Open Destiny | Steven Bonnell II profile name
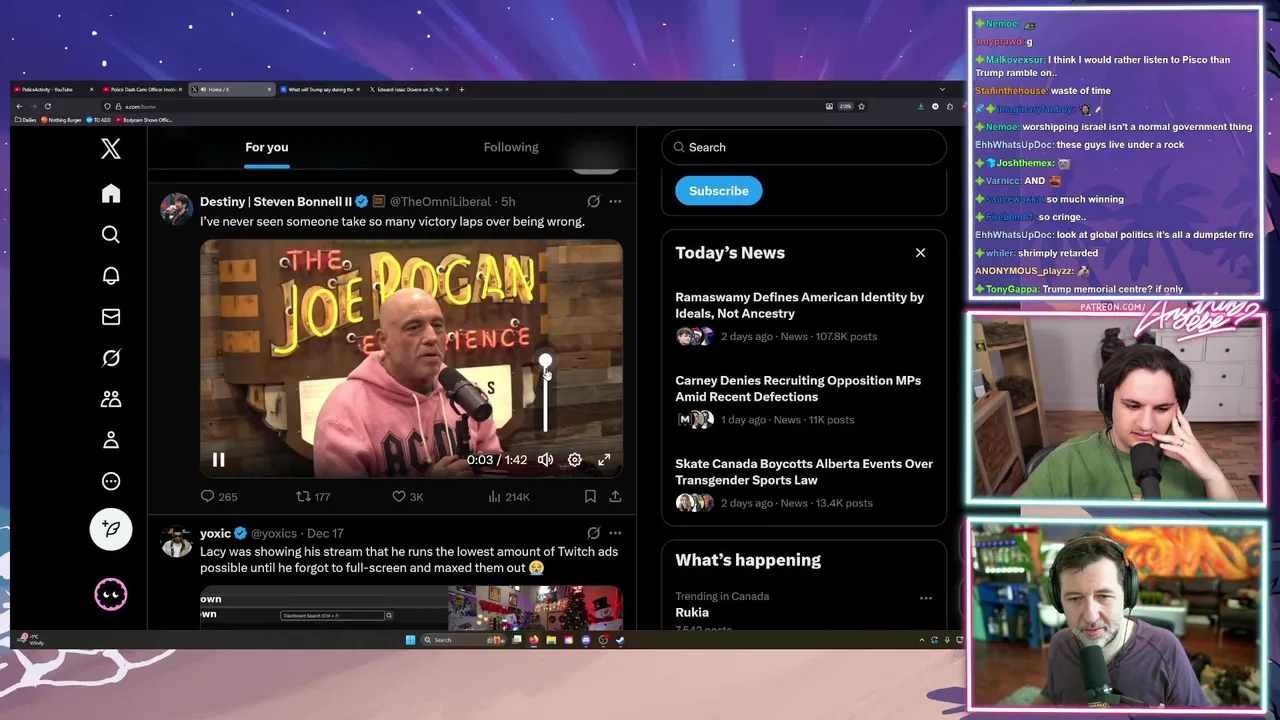Viewport: 1280px width, 720px height. pos(276,201)
